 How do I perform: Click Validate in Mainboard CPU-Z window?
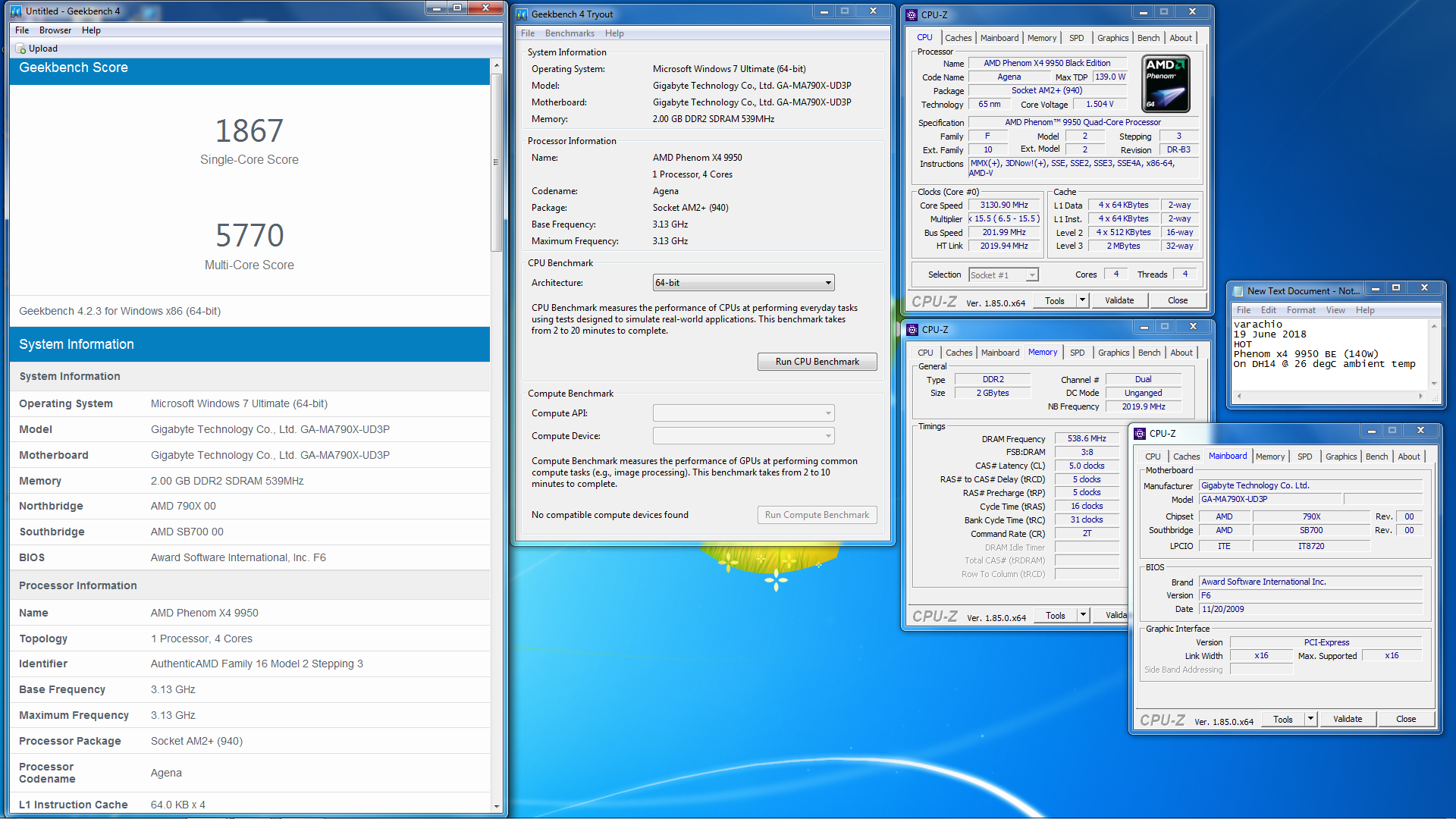click(1347, 719)
